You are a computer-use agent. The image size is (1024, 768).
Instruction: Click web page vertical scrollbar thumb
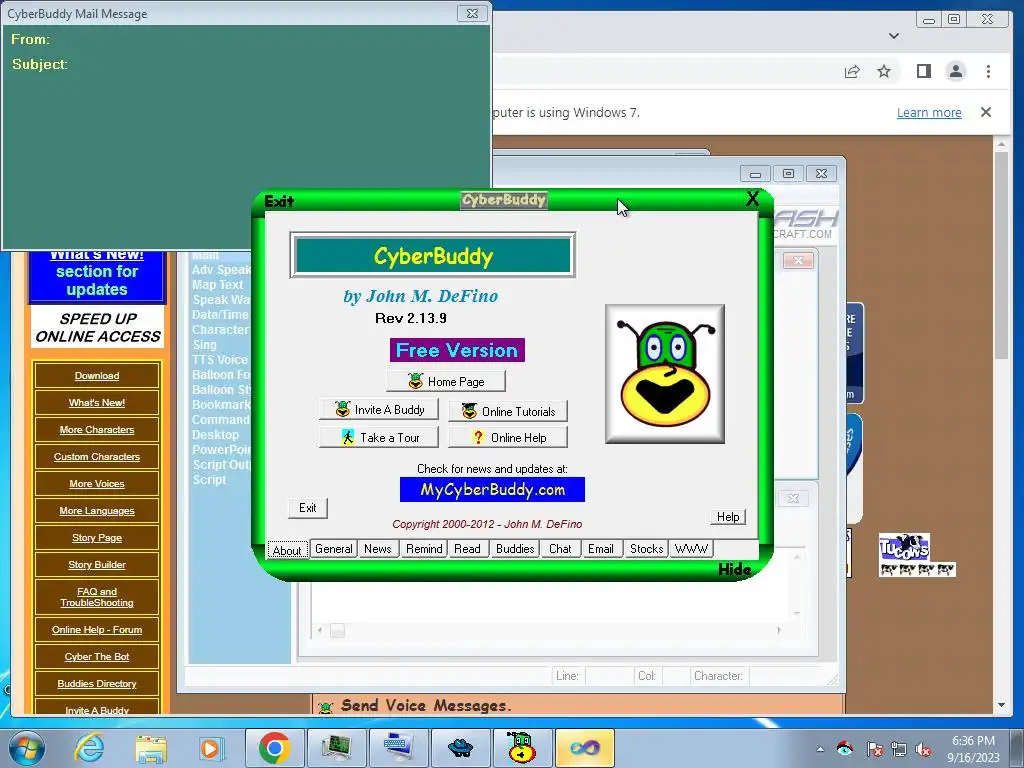[1002, 255]
